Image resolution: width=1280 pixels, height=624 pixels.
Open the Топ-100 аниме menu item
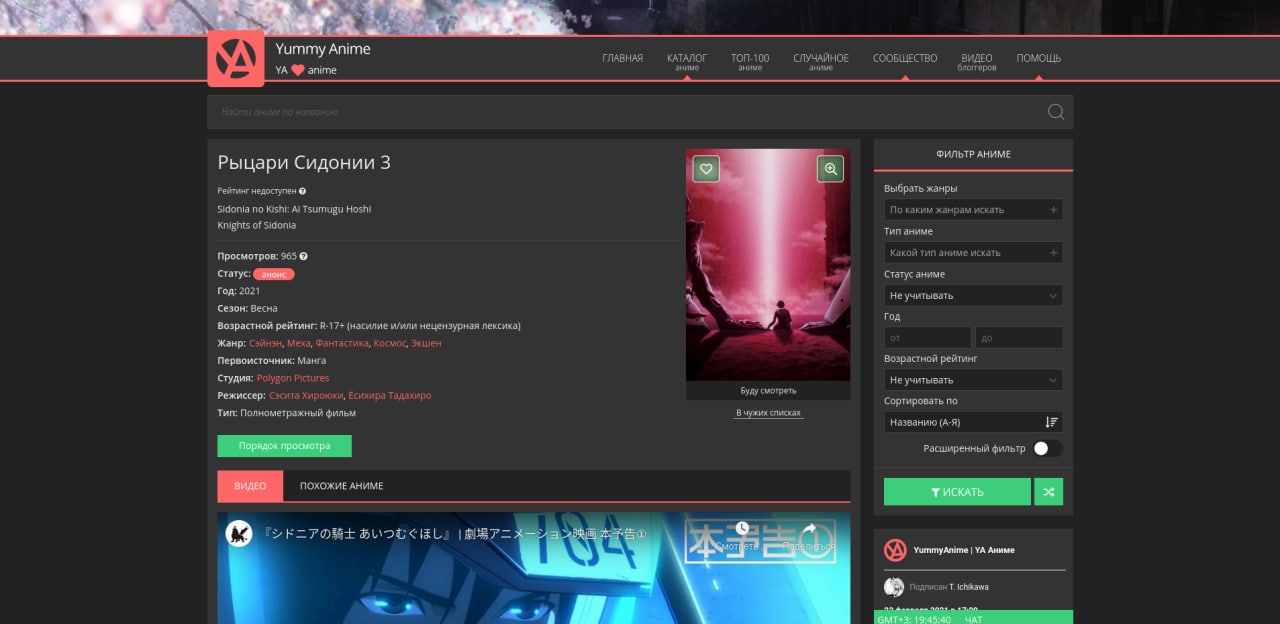pos(750,61)
